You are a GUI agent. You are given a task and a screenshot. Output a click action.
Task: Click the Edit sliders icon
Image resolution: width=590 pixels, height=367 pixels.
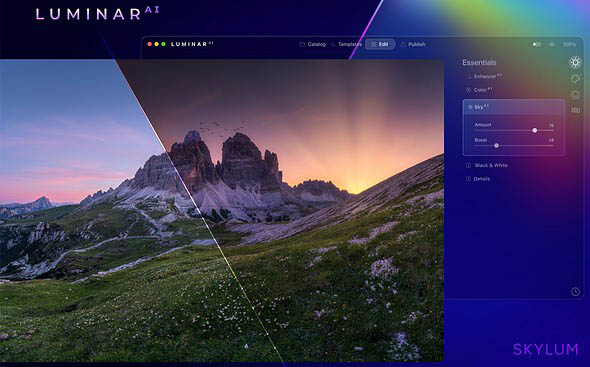[x=374, y=44]
